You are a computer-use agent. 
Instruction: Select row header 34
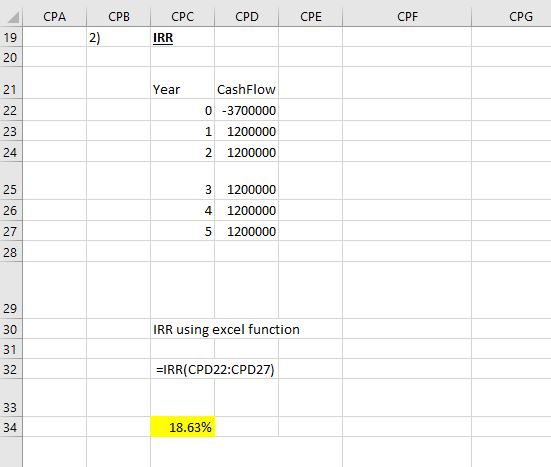[11, 427]
